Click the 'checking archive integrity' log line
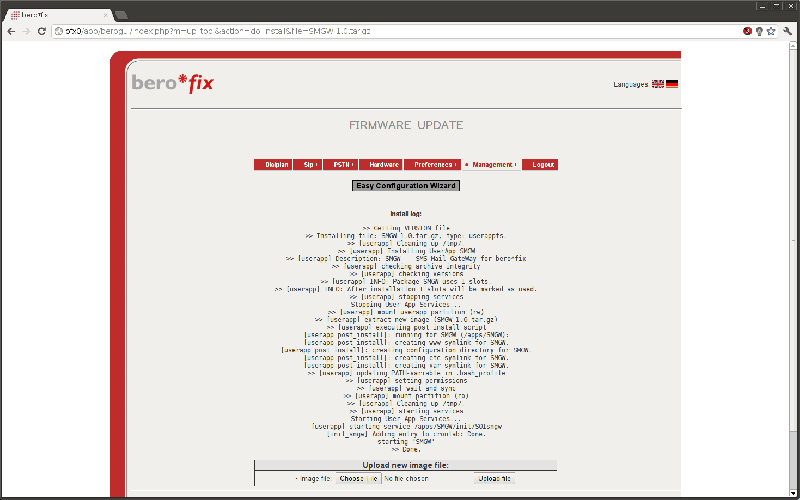800x500 pixels. coord(406,266)
